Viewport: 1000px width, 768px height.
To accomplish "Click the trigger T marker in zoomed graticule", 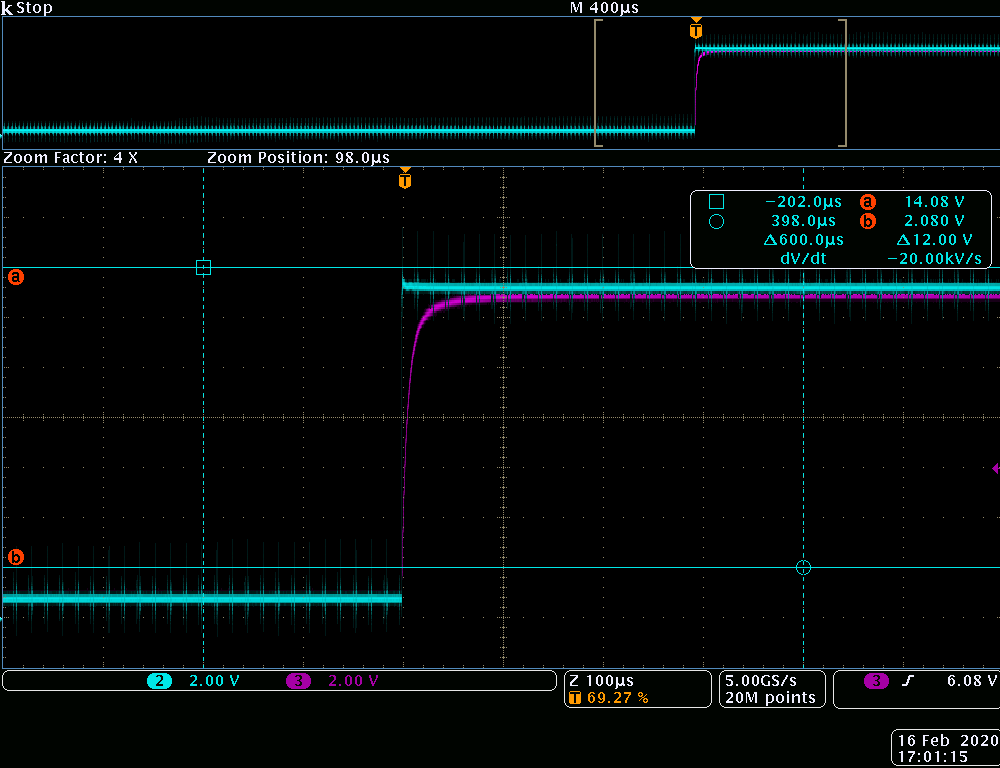I will (x=404, y=180).
